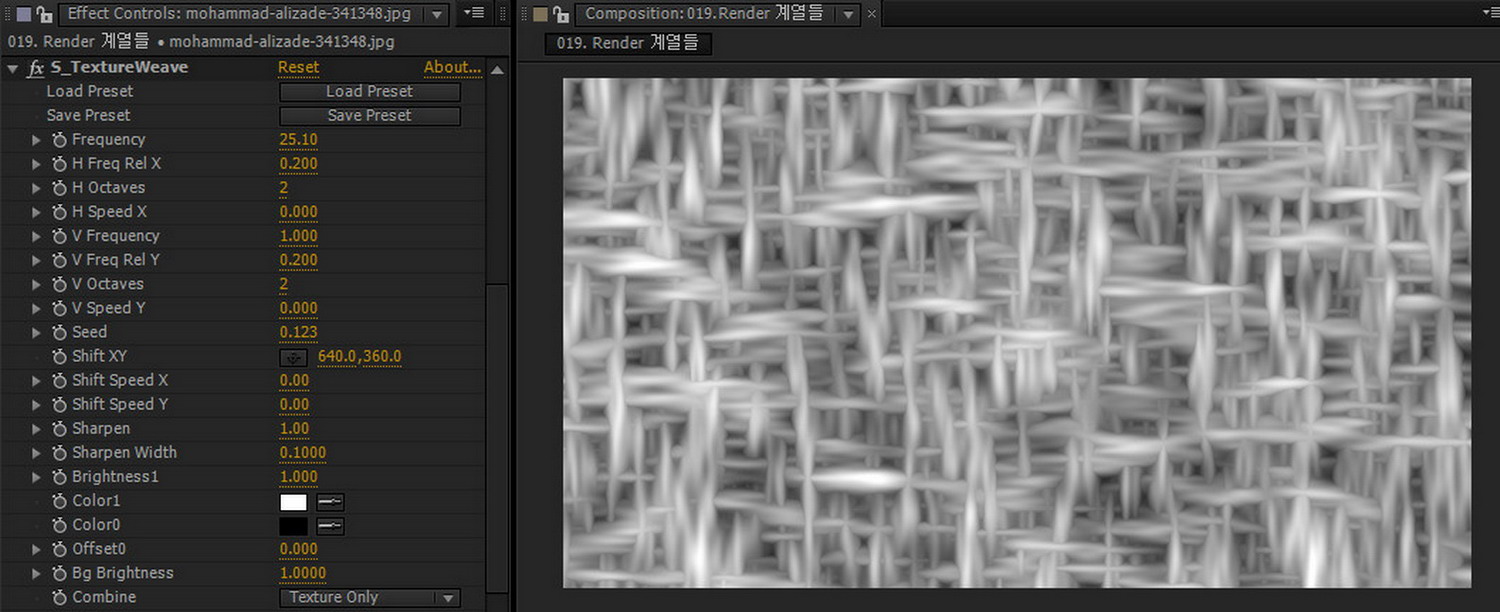Reset the S_TextureWeave effect
The width and height of the screenshot is (1500, 612).
[298, 68]
